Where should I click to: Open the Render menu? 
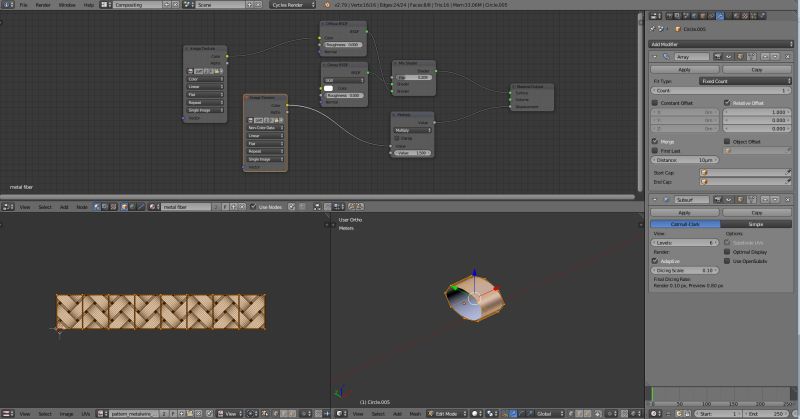[x=43, y=5]
